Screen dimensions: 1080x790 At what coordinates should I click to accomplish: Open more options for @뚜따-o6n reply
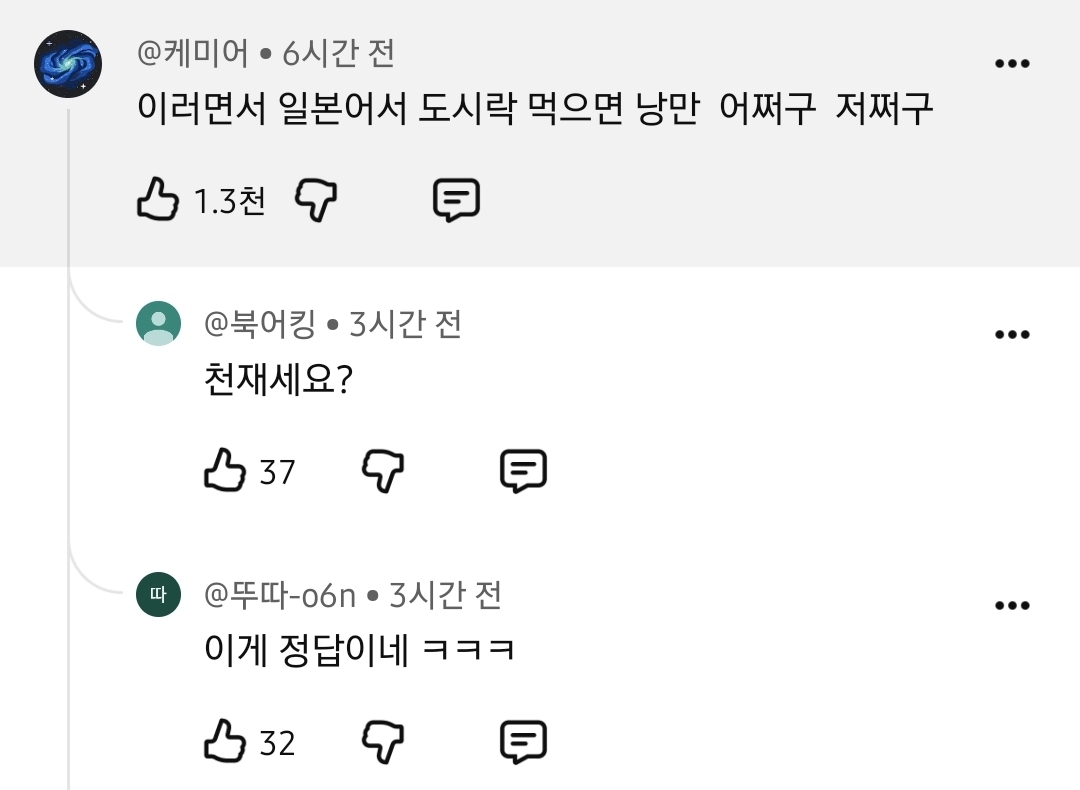coord(1012,606)
